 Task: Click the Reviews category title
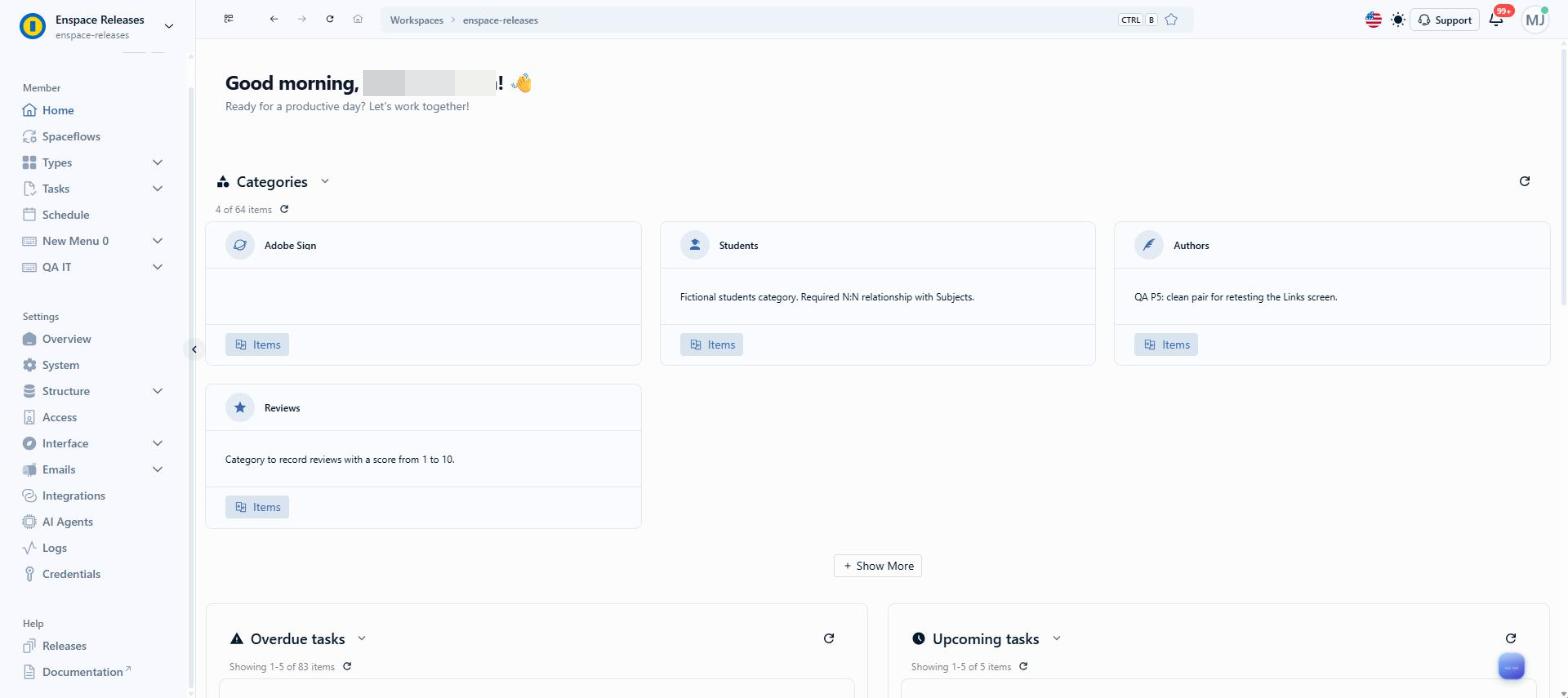click(x=282, y=408)
